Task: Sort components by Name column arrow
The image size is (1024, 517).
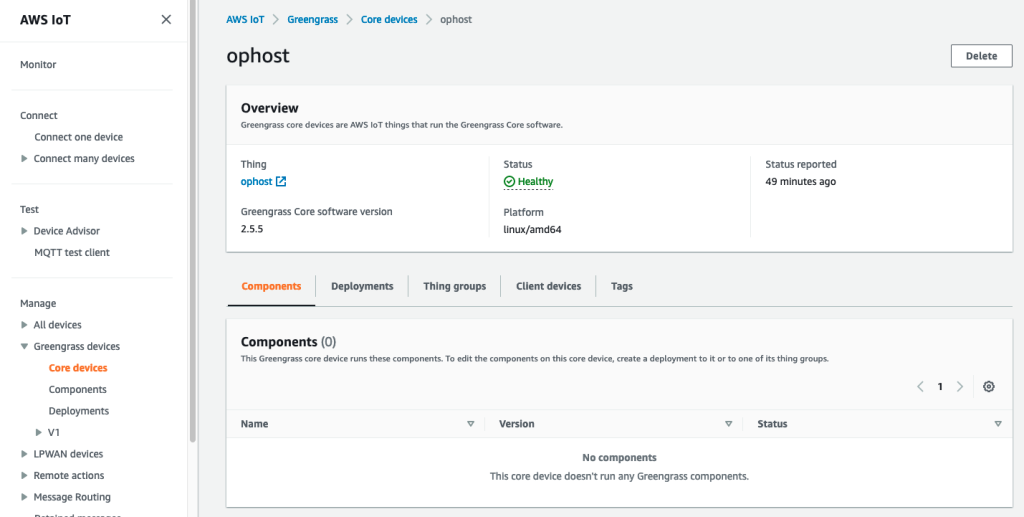Action: coord(470,424)
